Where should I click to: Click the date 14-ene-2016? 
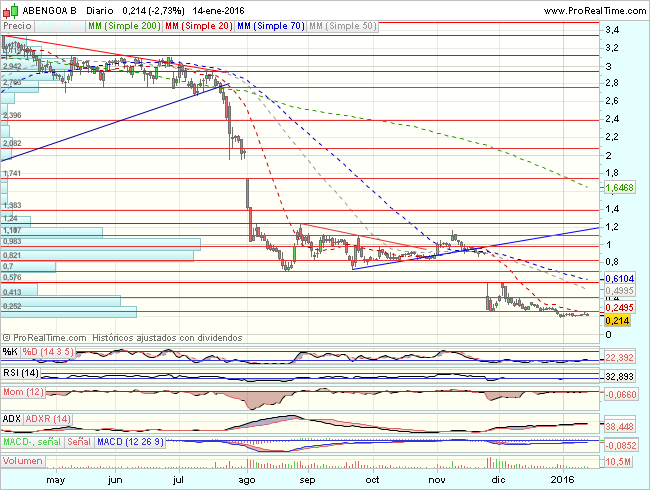(x=218, y=11)
